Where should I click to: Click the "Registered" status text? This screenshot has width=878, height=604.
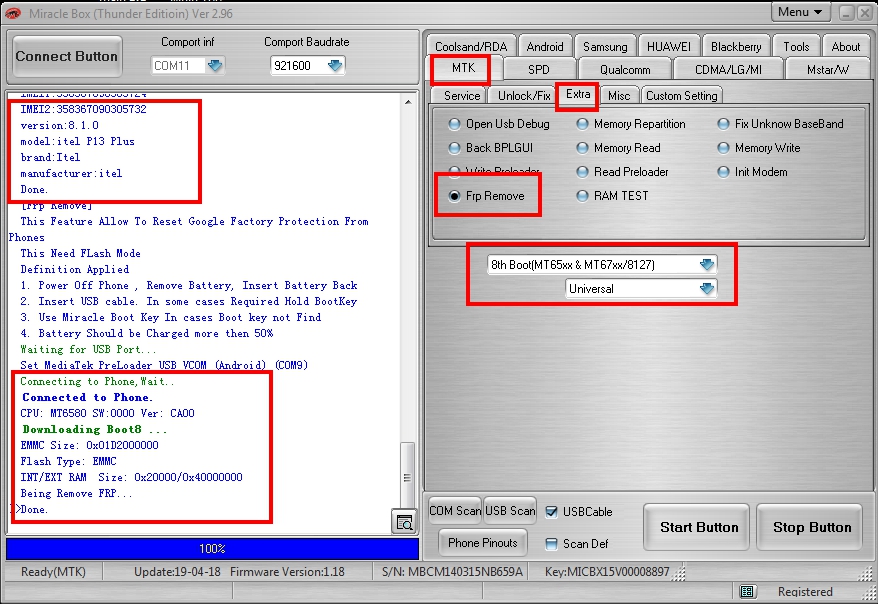pos(805,592)
